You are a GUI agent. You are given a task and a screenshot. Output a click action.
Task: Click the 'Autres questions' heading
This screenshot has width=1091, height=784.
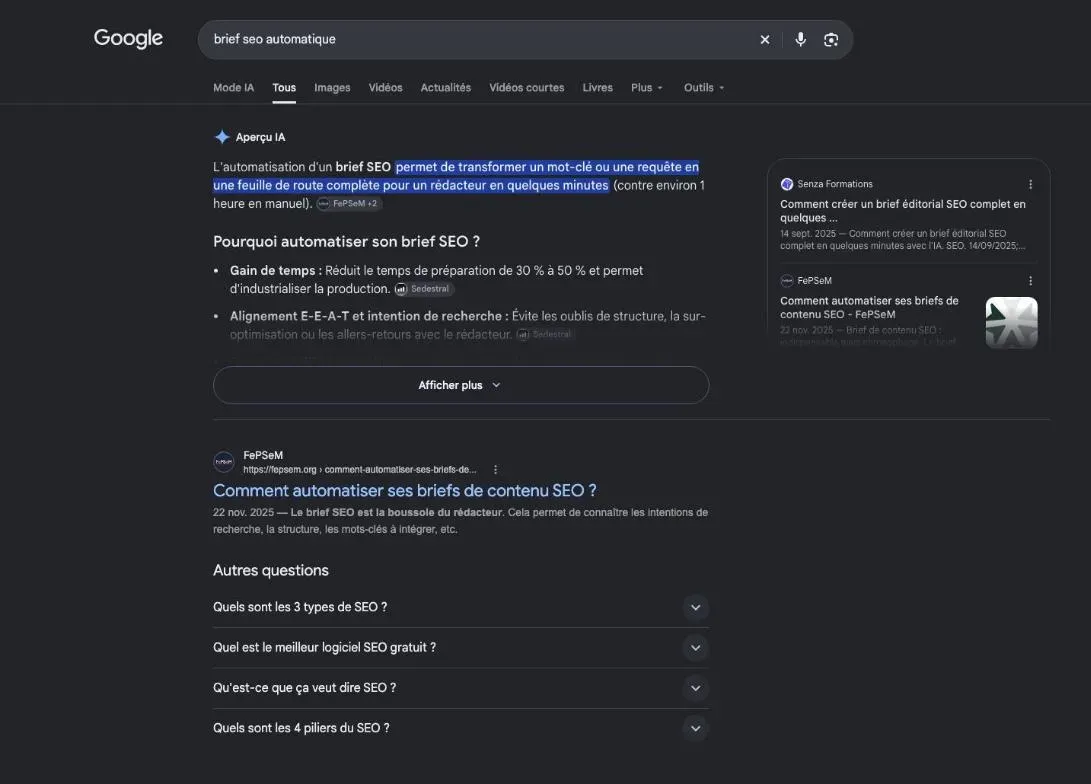click(271, 570)
